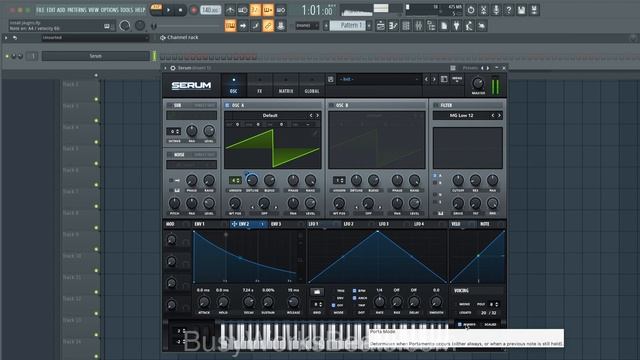
Task: Select the LFO 4 tab
Action: (x=429, y=224)
